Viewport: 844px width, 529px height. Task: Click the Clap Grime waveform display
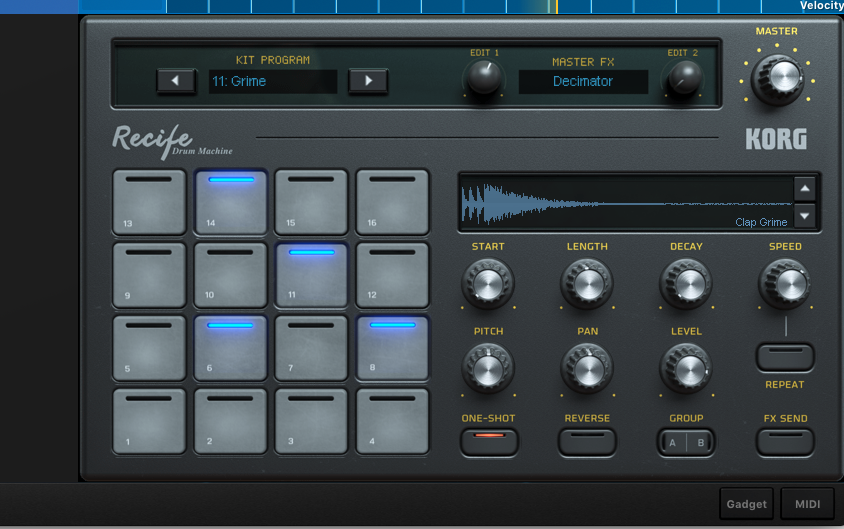click(x=627, y=202)
